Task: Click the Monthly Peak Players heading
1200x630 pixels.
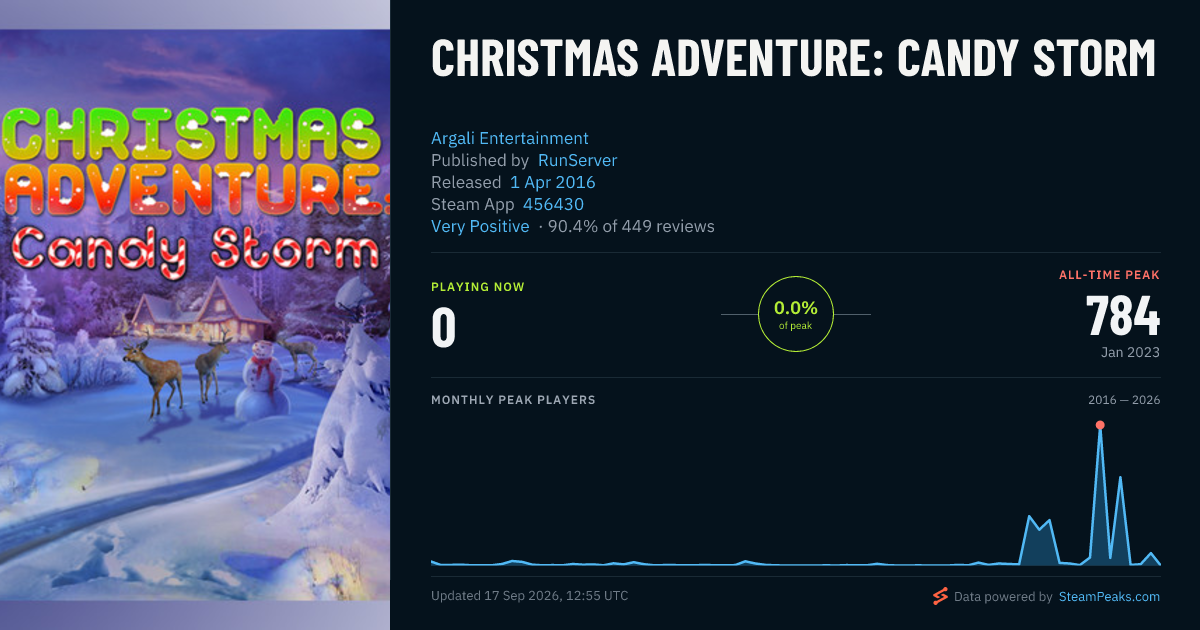Action: pyautogui.click(x=513, y=400)
